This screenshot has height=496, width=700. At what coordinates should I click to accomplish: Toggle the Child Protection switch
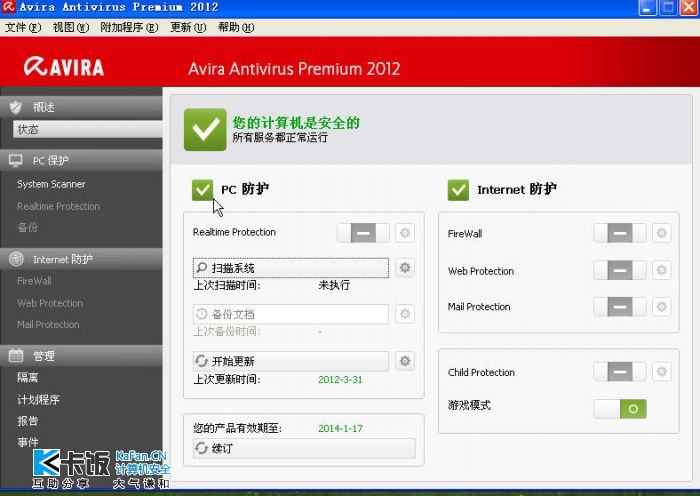620,371
